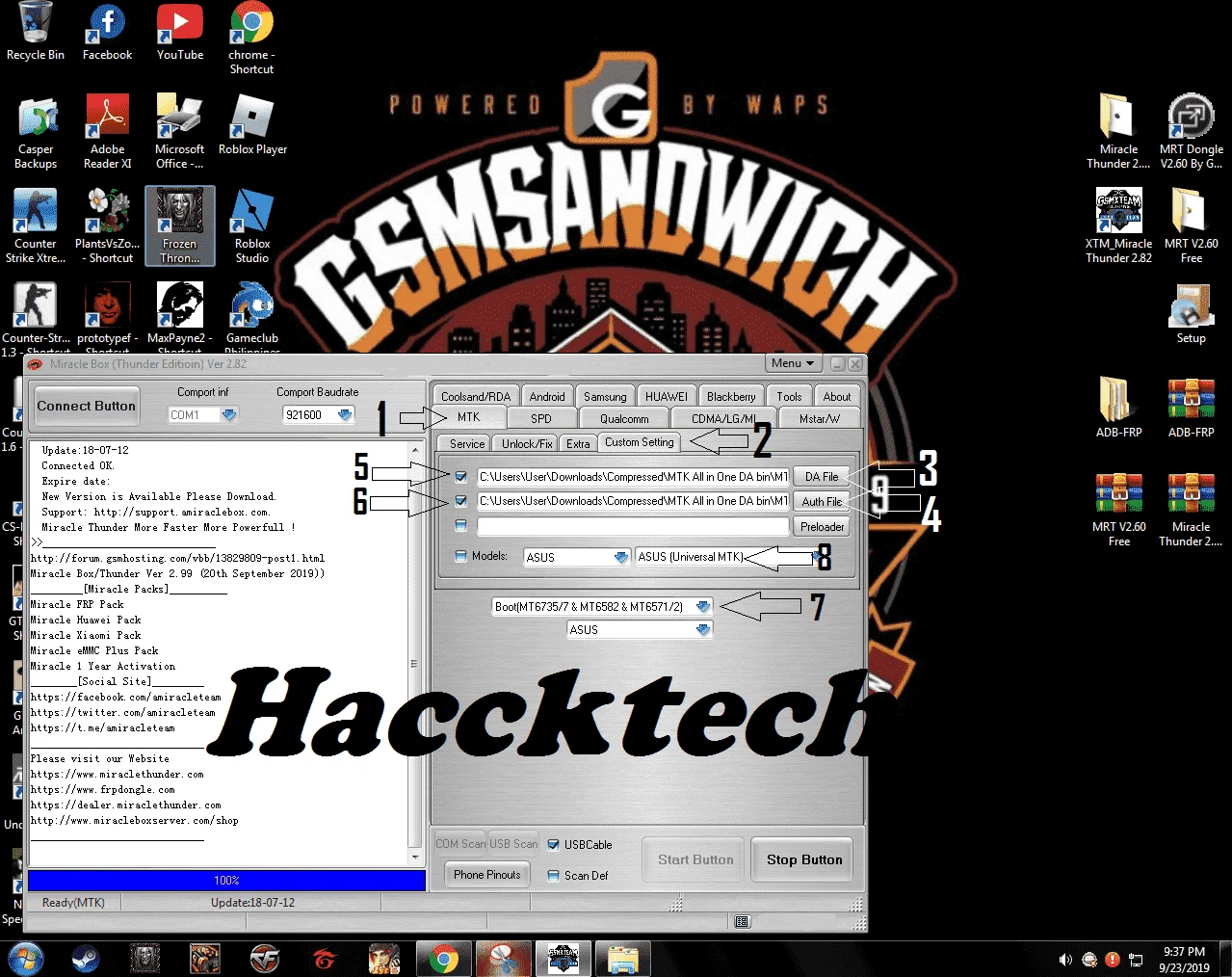Expand the ASUS brand dropdown next to Models
The width and height of the screenshot is (1232, 977).
pyautogui.click(x=621, y=557)
